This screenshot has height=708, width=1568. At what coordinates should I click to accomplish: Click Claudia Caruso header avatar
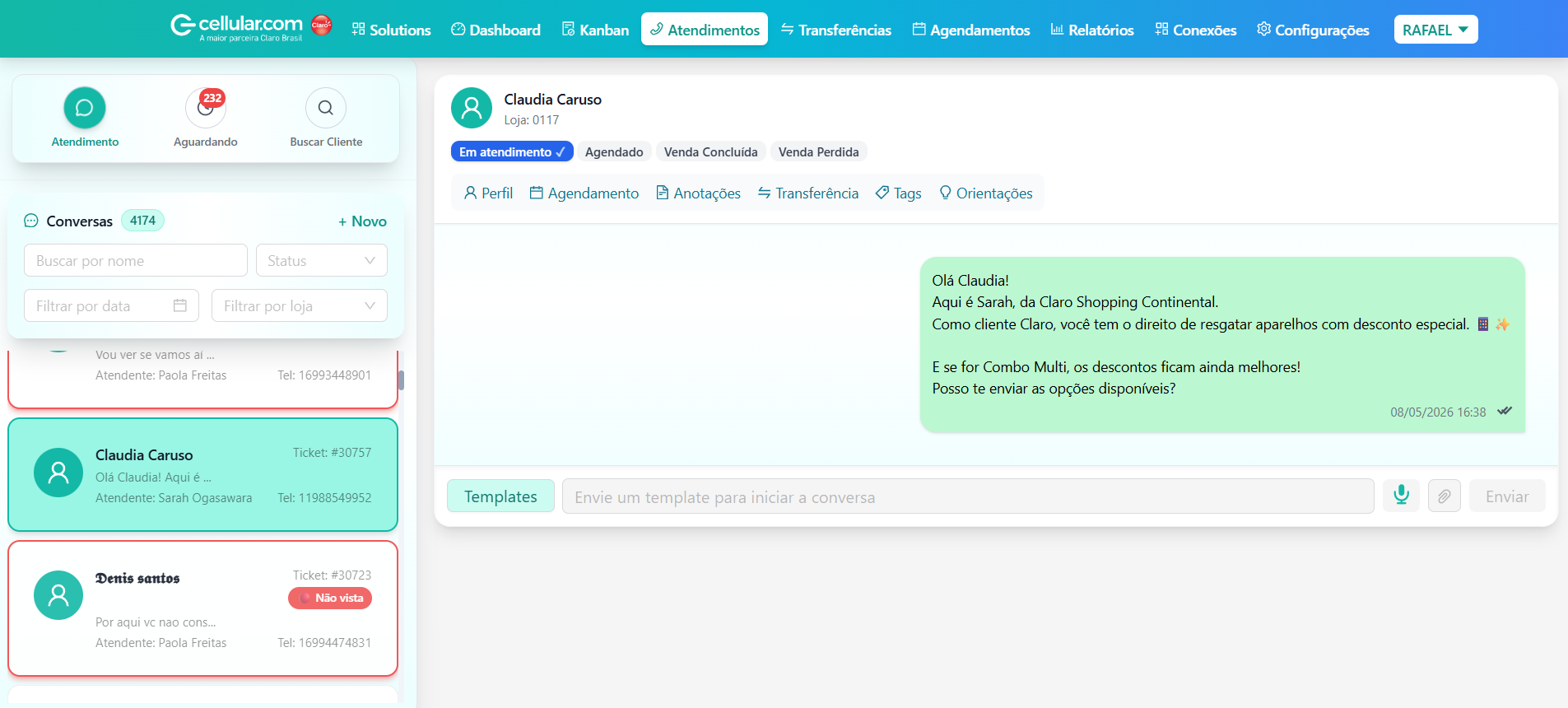[472, 108]
